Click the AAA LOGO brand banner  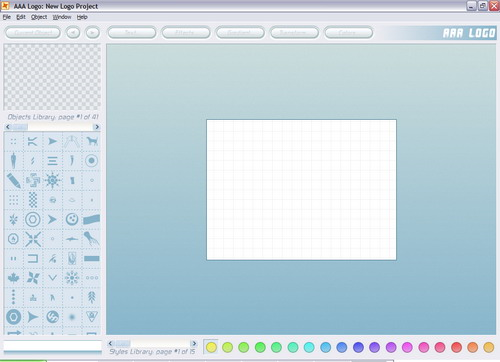tap(469, 33)
